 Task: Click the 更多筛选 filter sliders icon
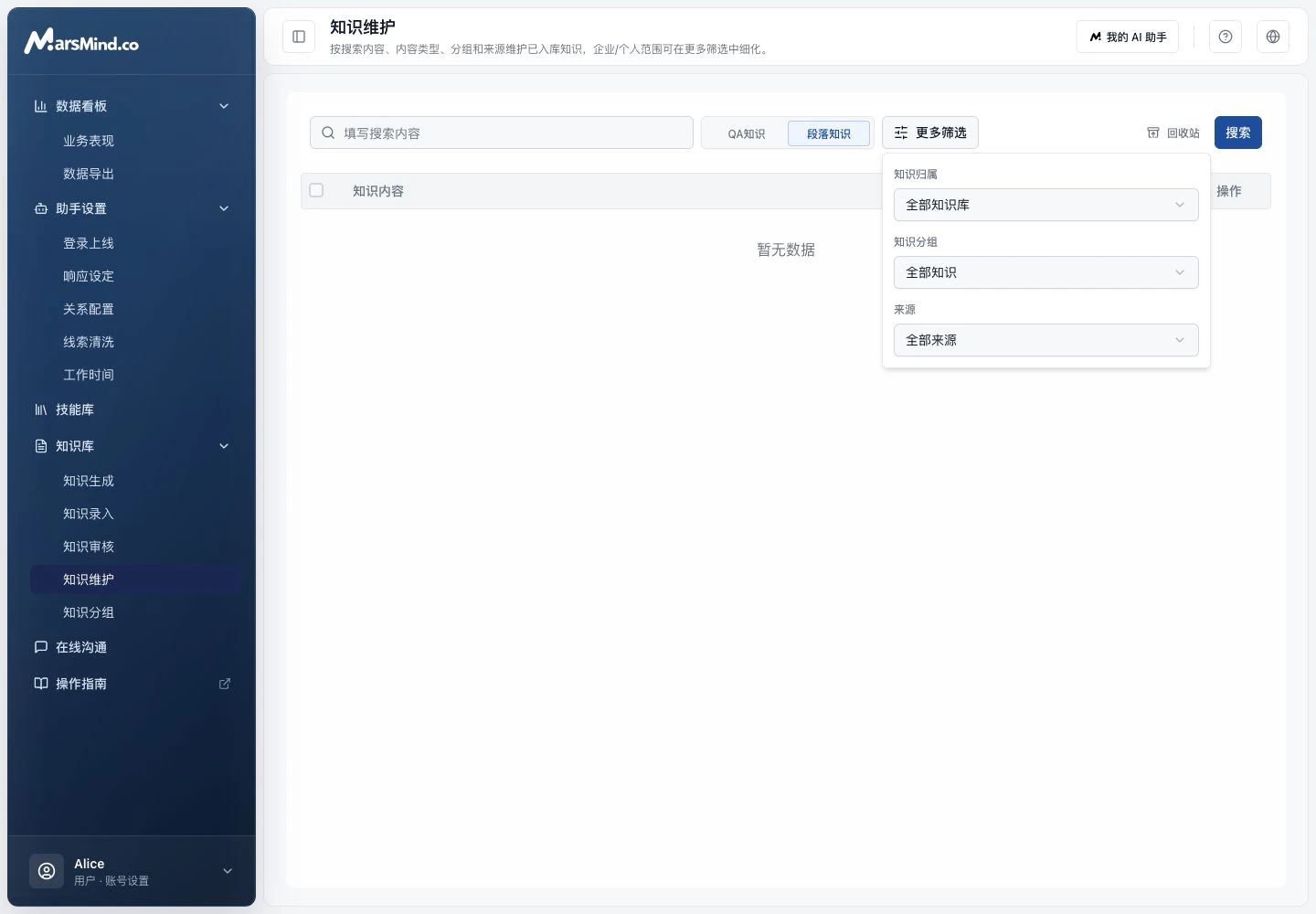pos(901,133)
